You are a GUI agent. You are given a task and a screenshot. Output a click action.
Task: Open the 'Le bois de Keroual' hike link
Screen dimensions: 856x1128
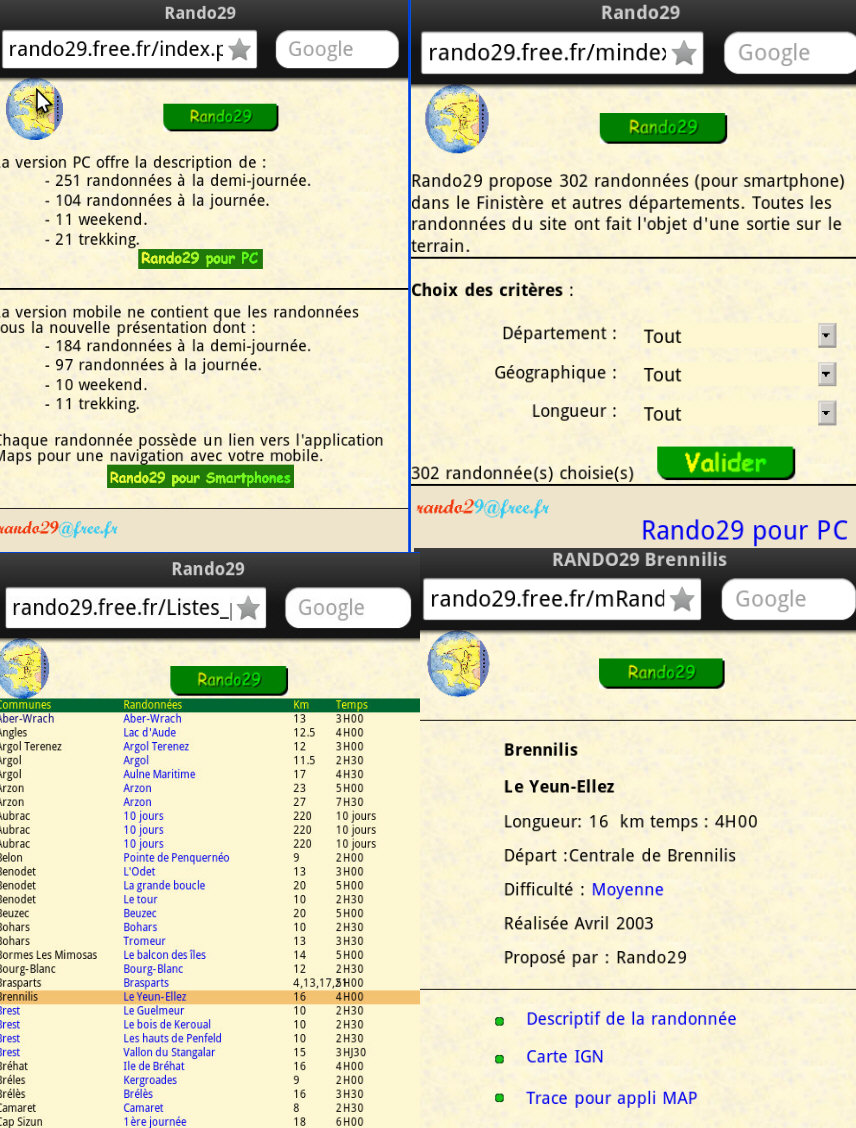[167, 1024]
